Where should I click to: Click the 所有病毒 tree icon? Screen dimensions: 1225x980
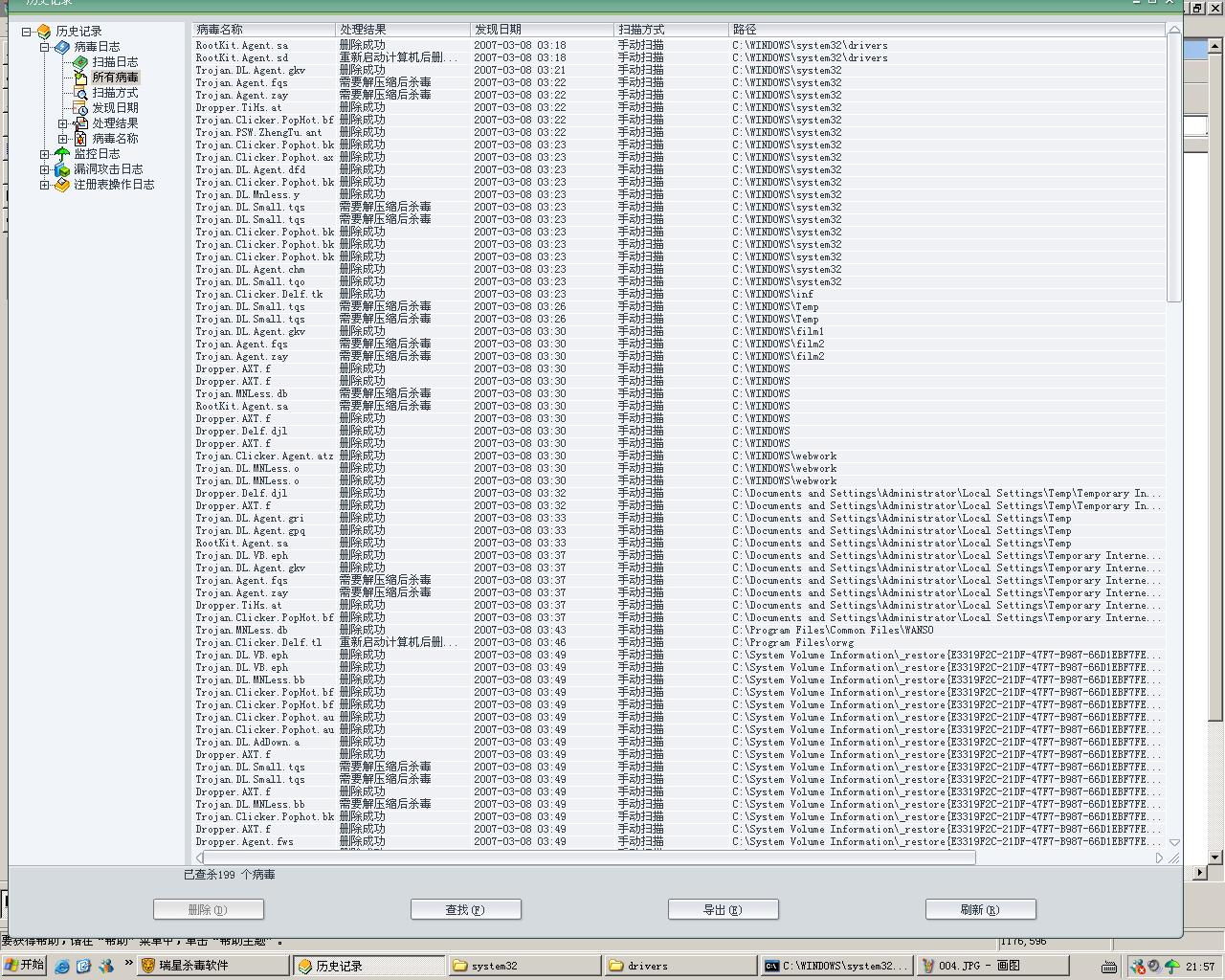(x=80, y=78)
